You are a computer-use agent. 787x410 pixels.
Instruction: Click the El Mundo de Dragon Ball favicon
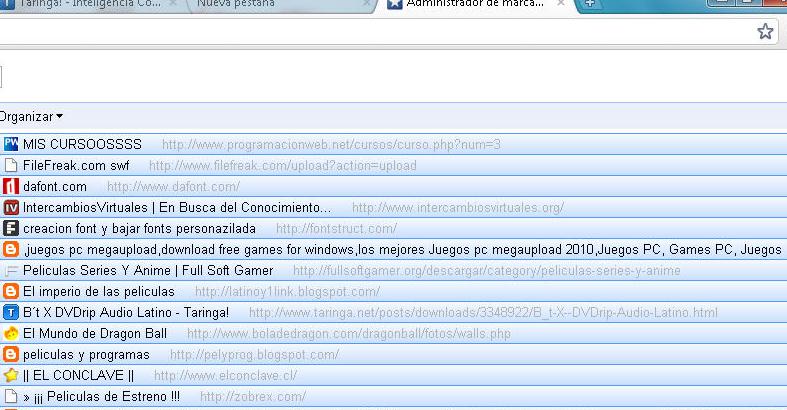(11, 334)
